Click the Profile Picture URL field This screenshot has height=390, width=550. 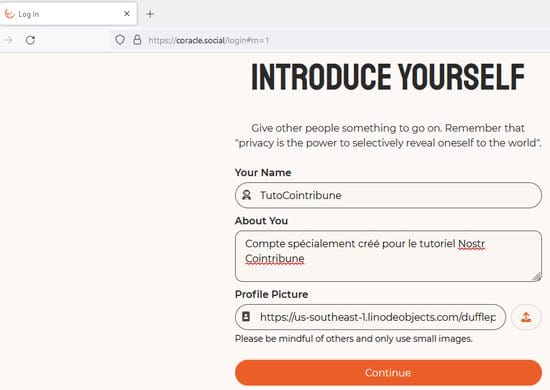click(370, 317)
